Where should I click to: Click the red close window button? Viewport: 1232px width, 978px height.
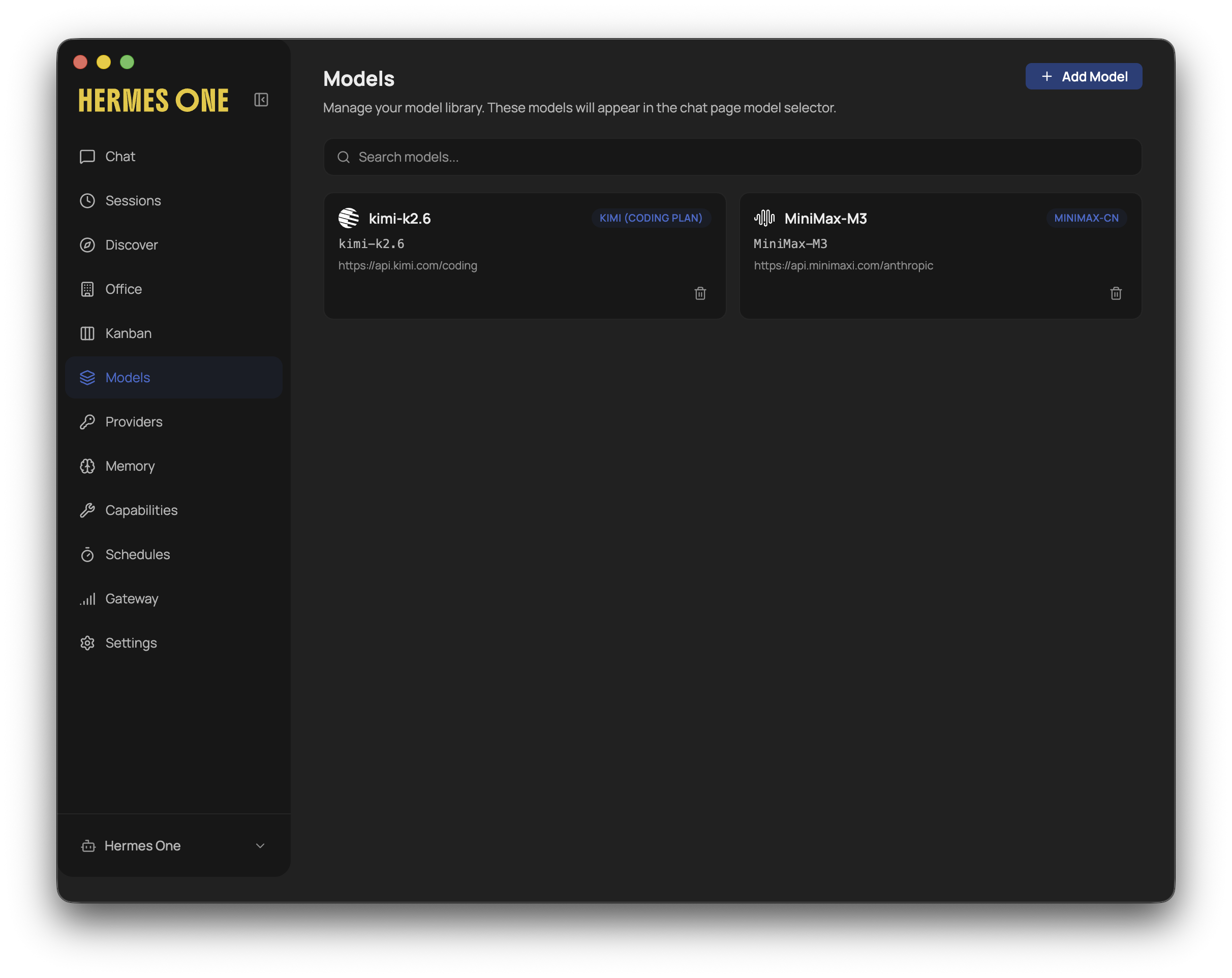pos(80,62)
